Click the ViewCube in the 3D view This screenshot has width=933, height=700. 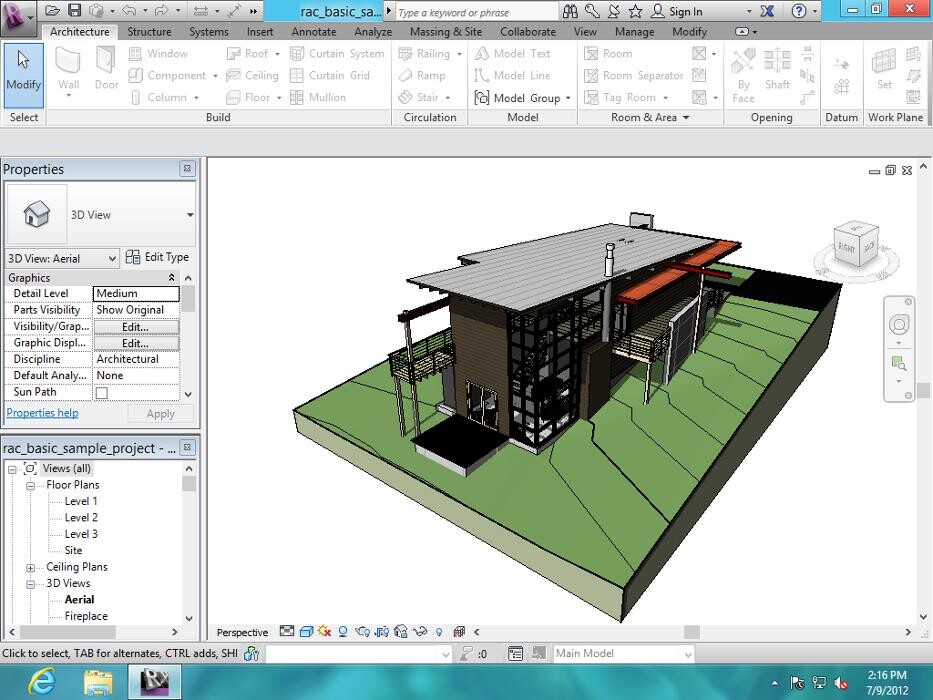click(x=857, y=243)
